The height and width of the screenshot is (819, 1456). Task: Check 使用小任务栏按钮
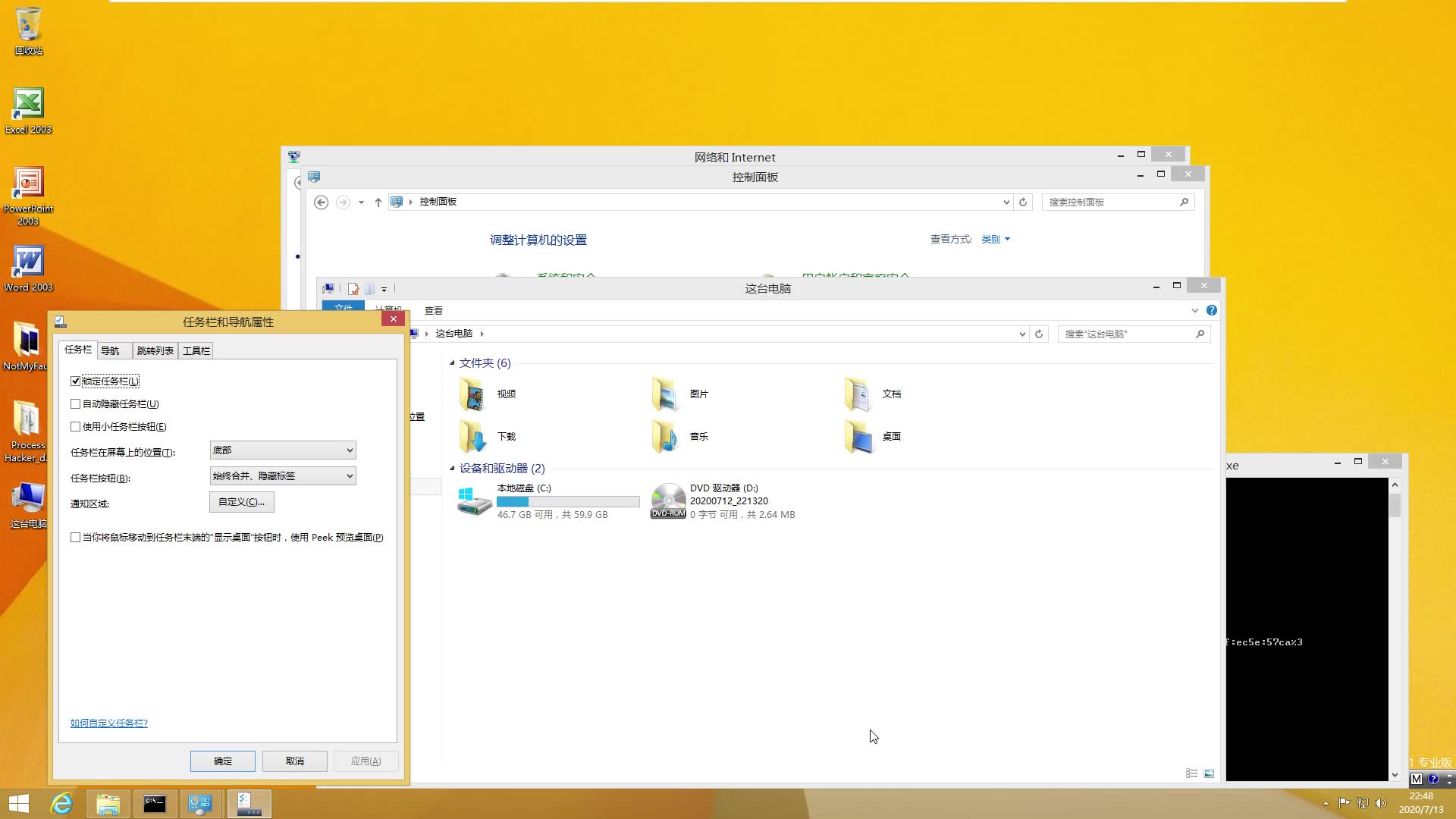[x=75, y=426]
